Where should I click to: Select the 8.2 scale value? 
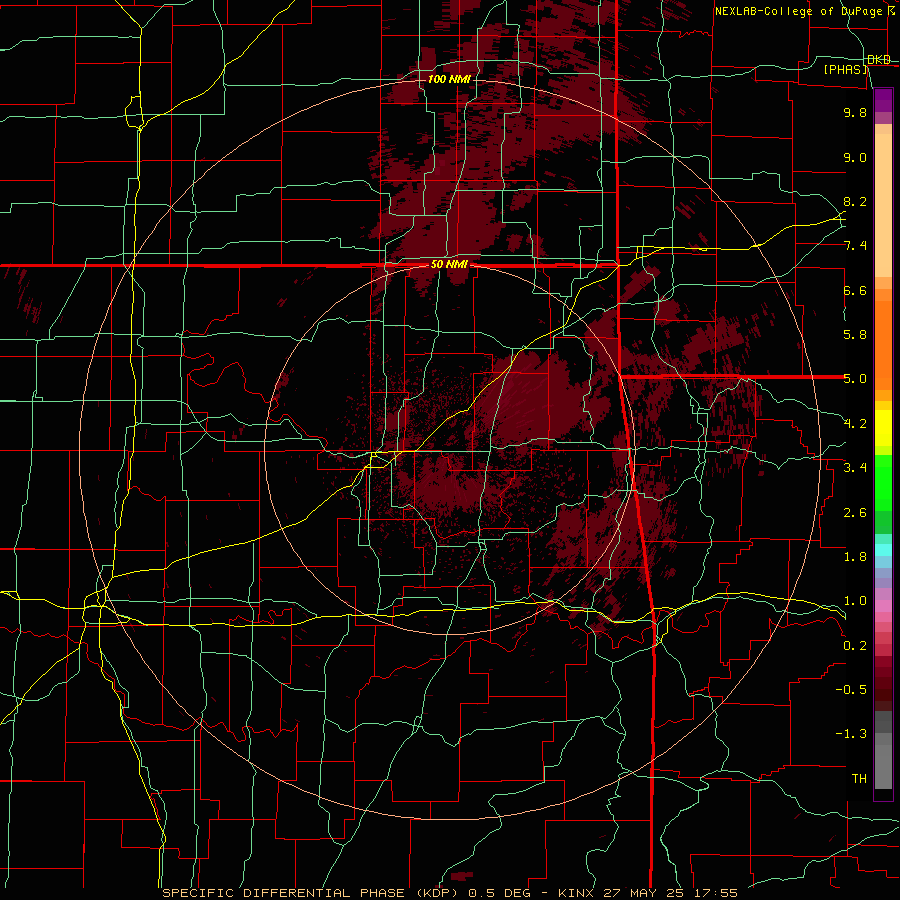click(x=855, y=201)
